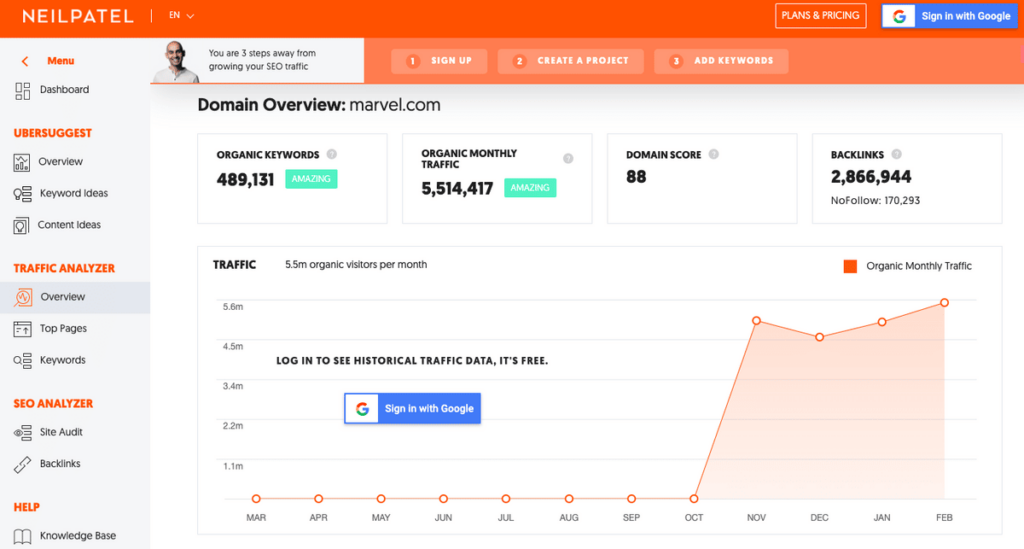Click the Backlinks link icon
The height and width of the screenshot is (549, 1024).
click(x=22, y=464)
